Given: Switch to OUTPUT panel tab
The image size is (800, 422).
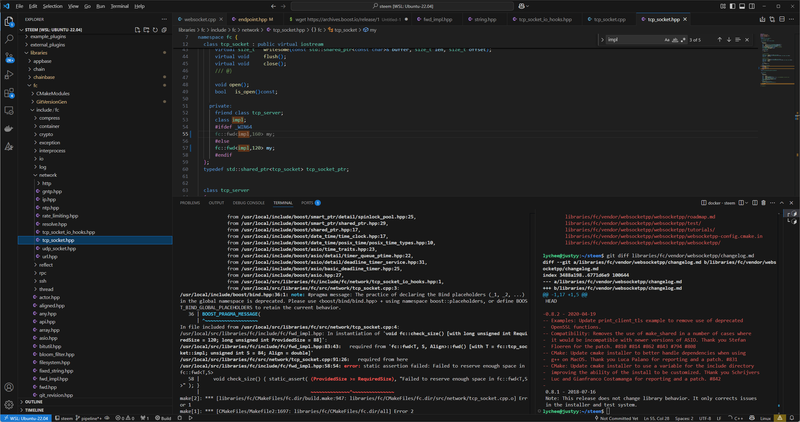Looking at the screenshot, I should click(x=216, y=203).
